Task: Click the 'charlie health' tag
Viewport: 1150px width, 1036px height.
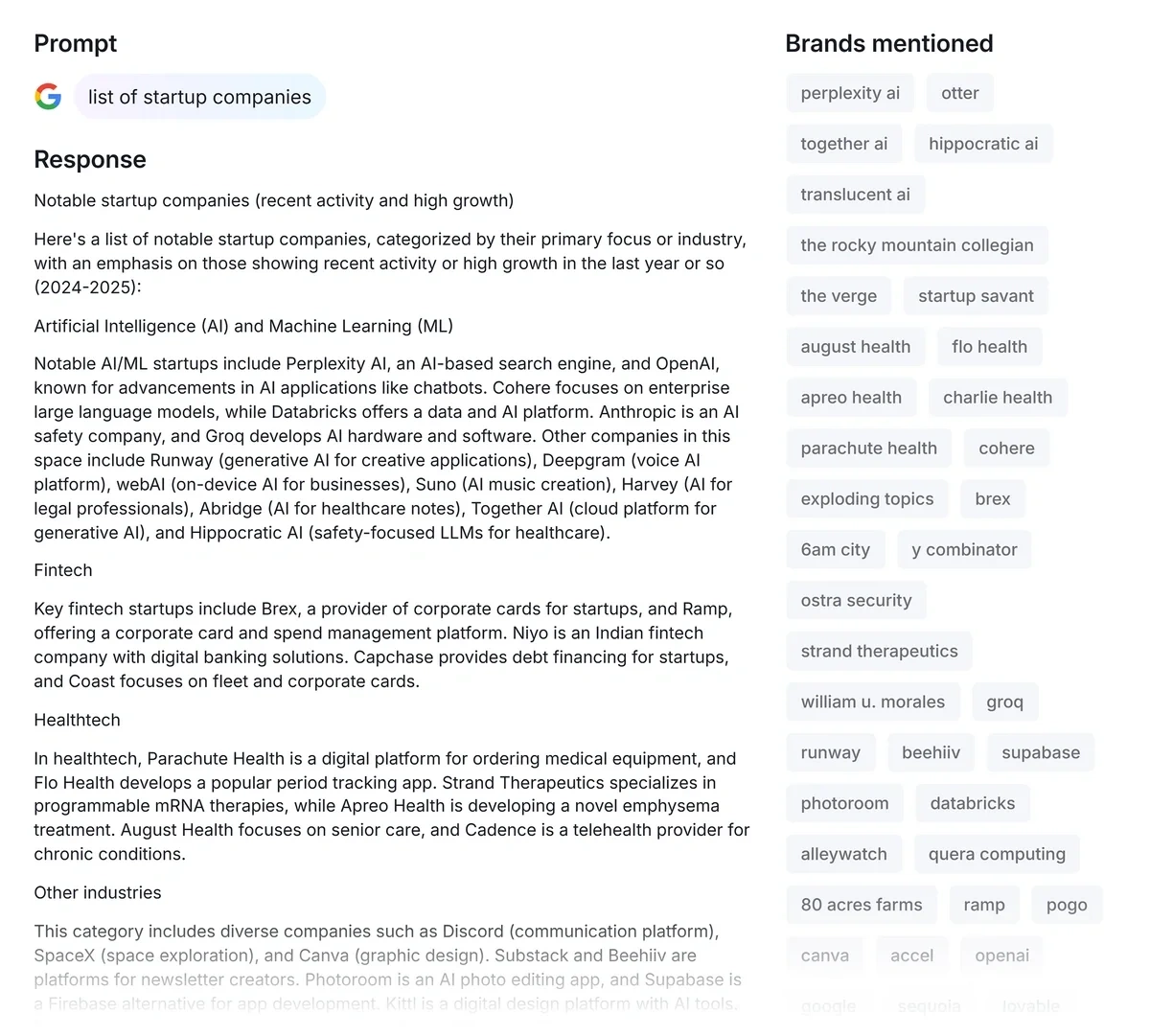Action: [997, 398]
